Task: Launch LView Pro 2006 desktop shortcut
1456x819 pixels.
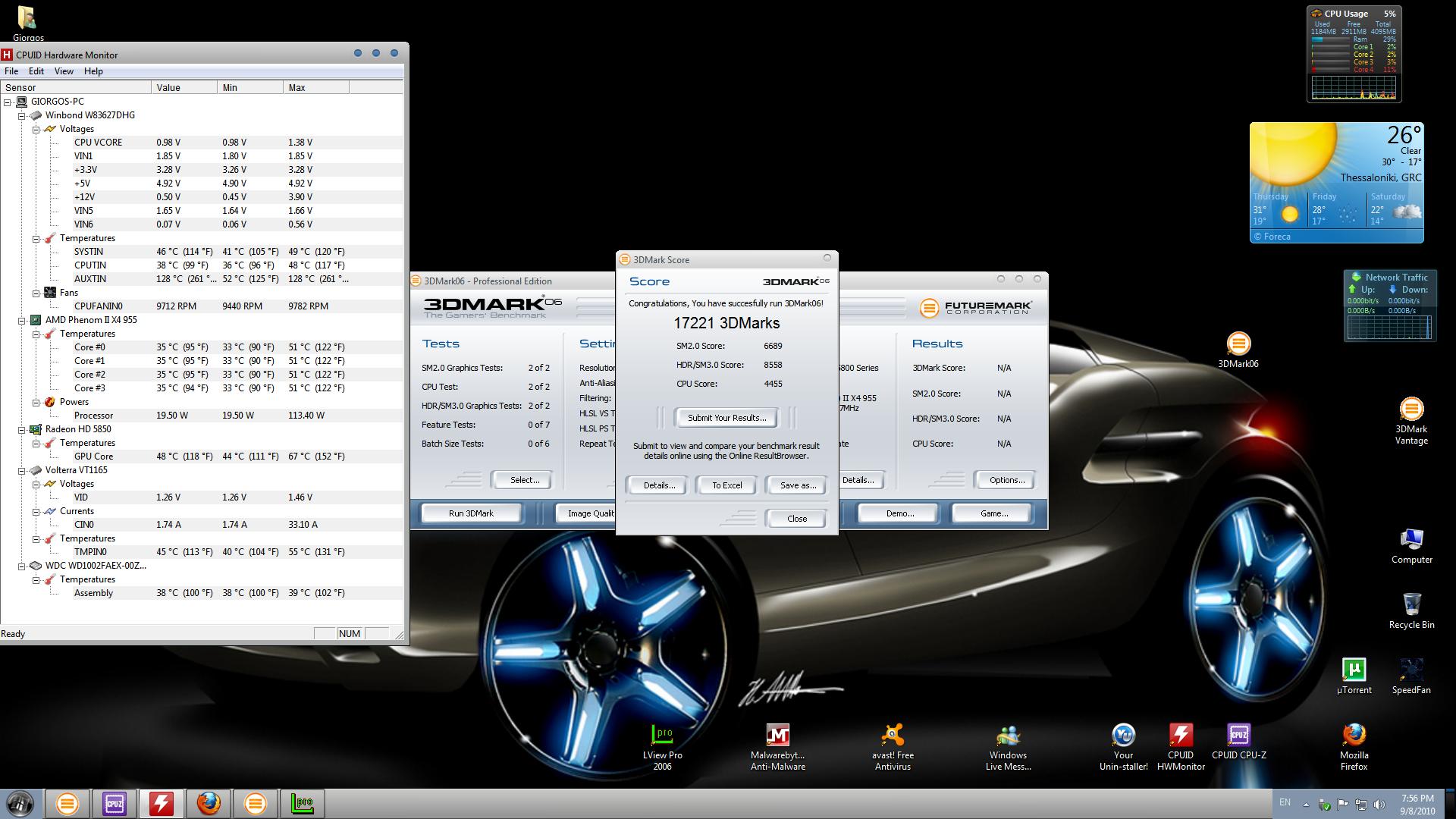Action: [x=662, y=747]
